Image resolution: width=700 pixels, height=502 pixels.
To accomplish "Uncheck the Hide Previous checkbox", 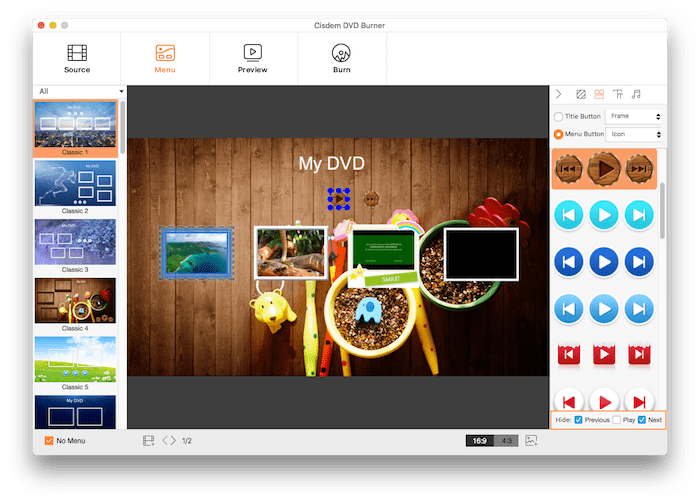I will (x=579, y=420).
